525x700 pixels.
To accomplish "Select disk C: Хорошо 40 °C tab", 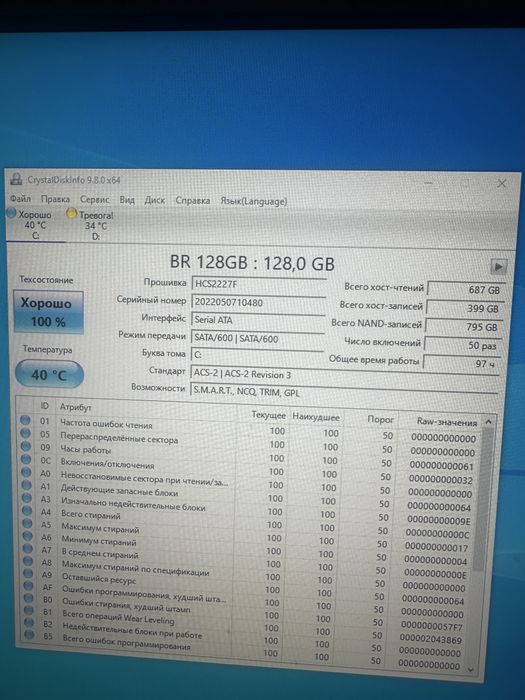I will [34, 225].
